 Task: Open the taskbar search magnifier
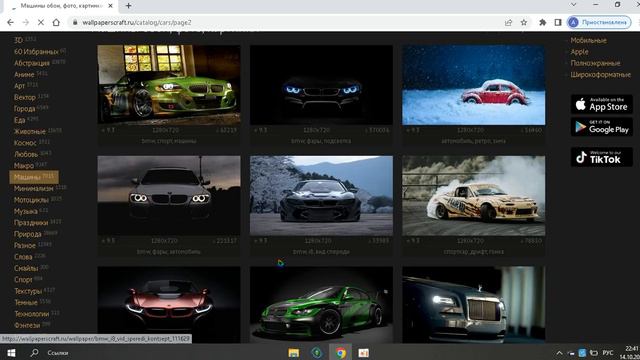(x=35, y=353)
